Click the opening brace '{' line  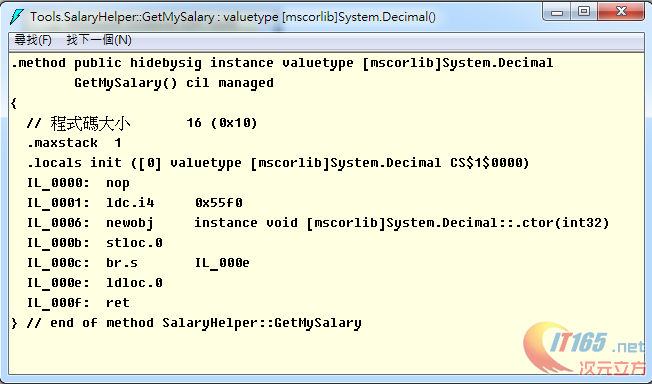(14, 103)
